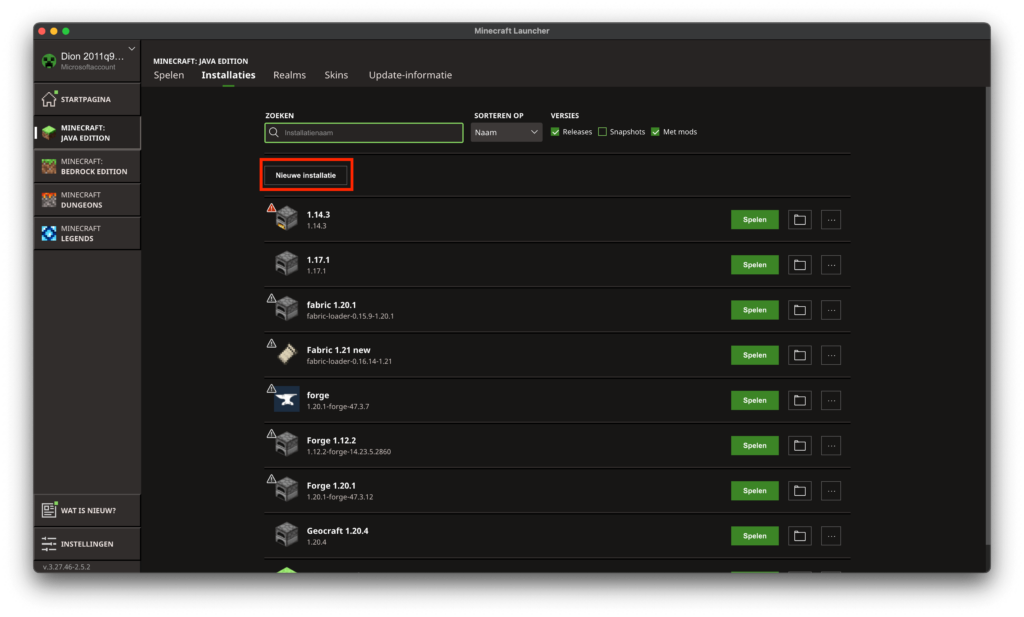Screen dimensions: 1024x617
Task: Open the Sorteren op Naam dropdown
Action: [x=506, y=132]
